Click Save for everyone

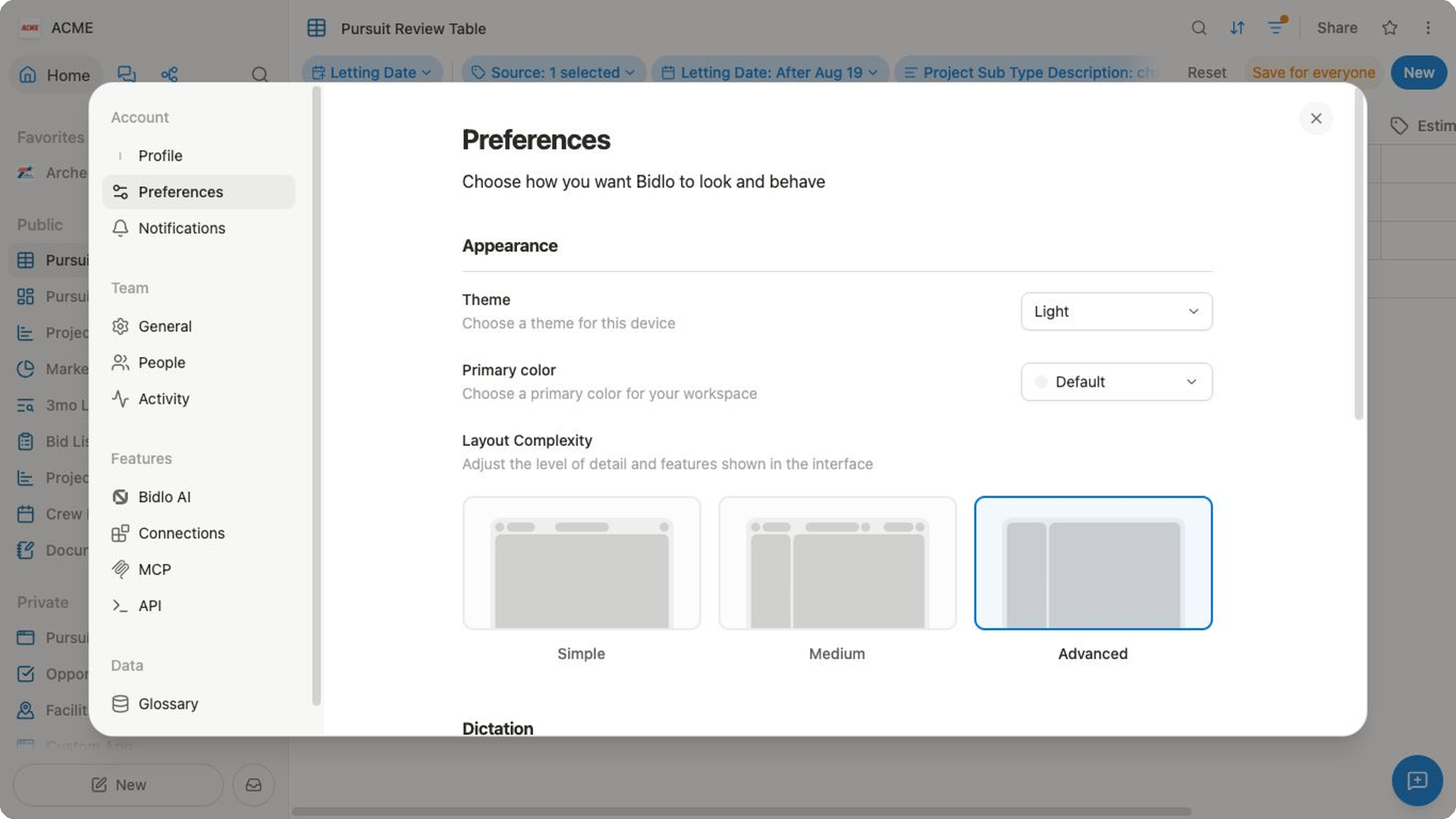pos(1313,73)
